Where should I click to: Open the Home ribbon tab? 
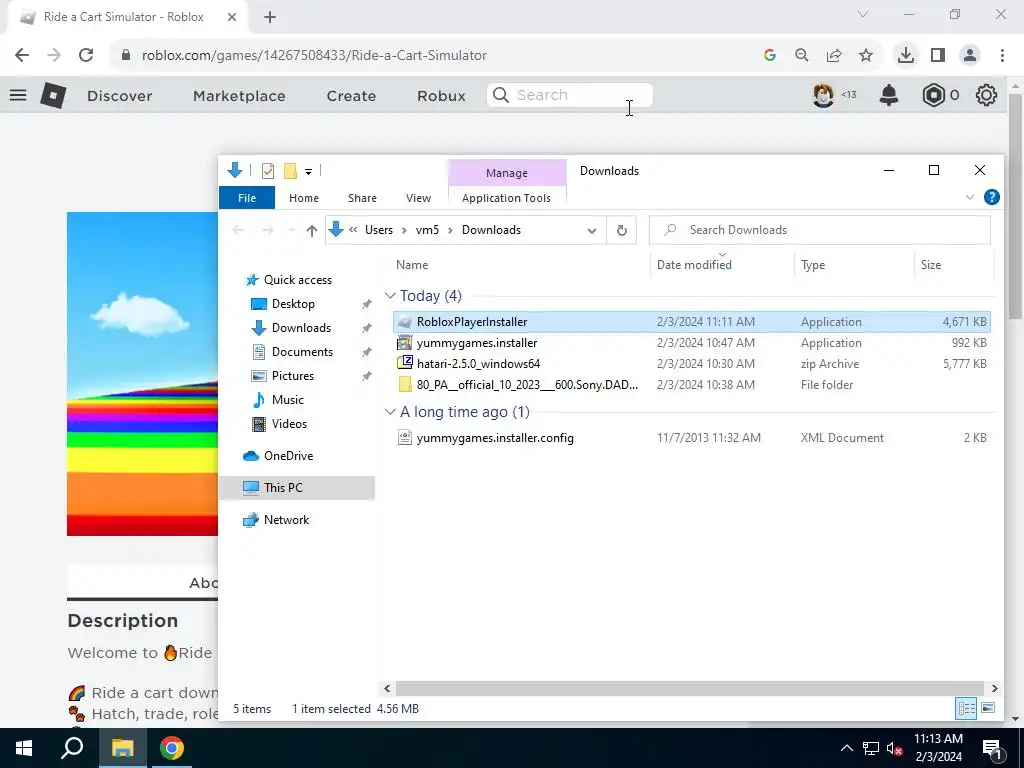[x=304, y=198]
